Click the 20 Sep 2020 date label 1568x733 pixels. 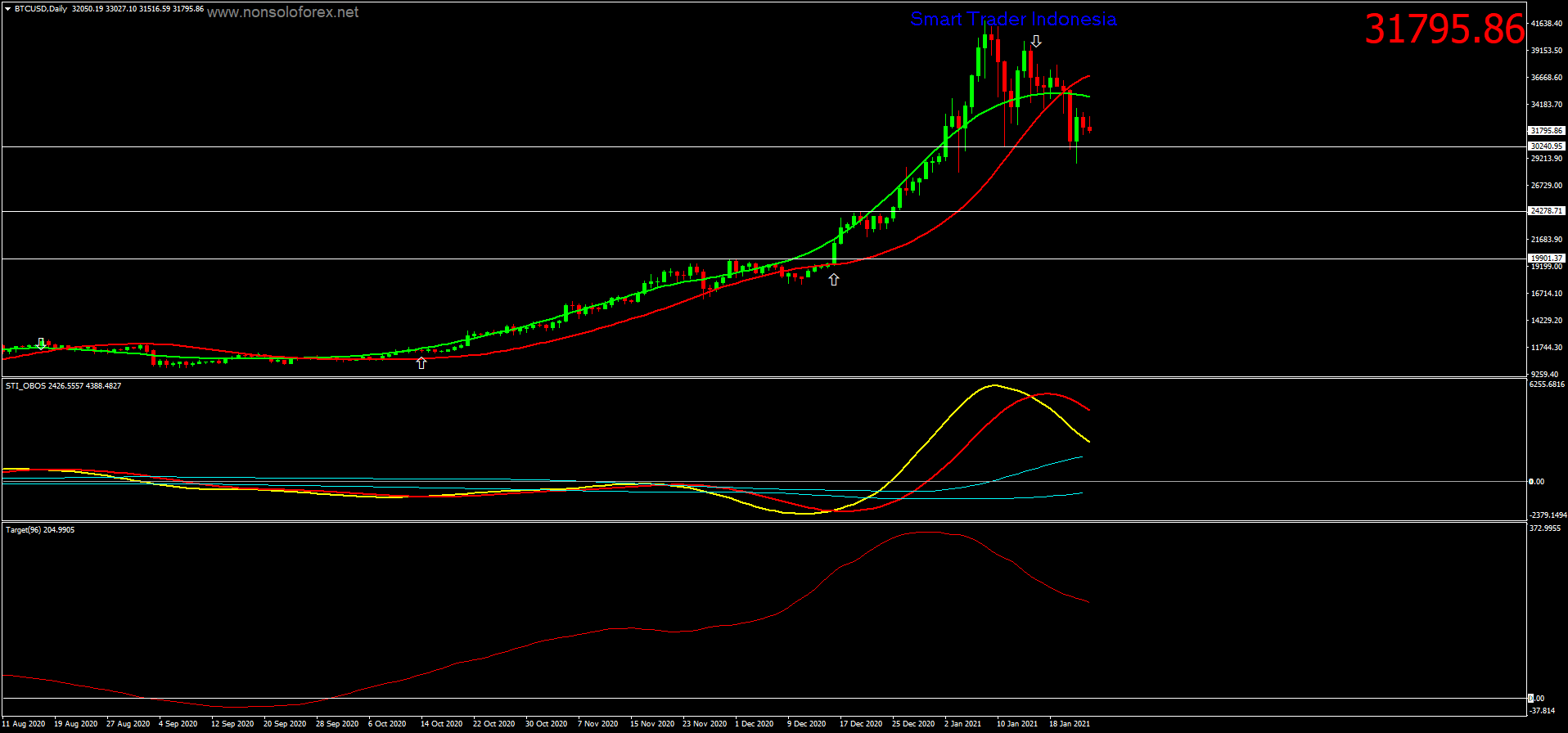pyautogui.click(x=285, y=724)
